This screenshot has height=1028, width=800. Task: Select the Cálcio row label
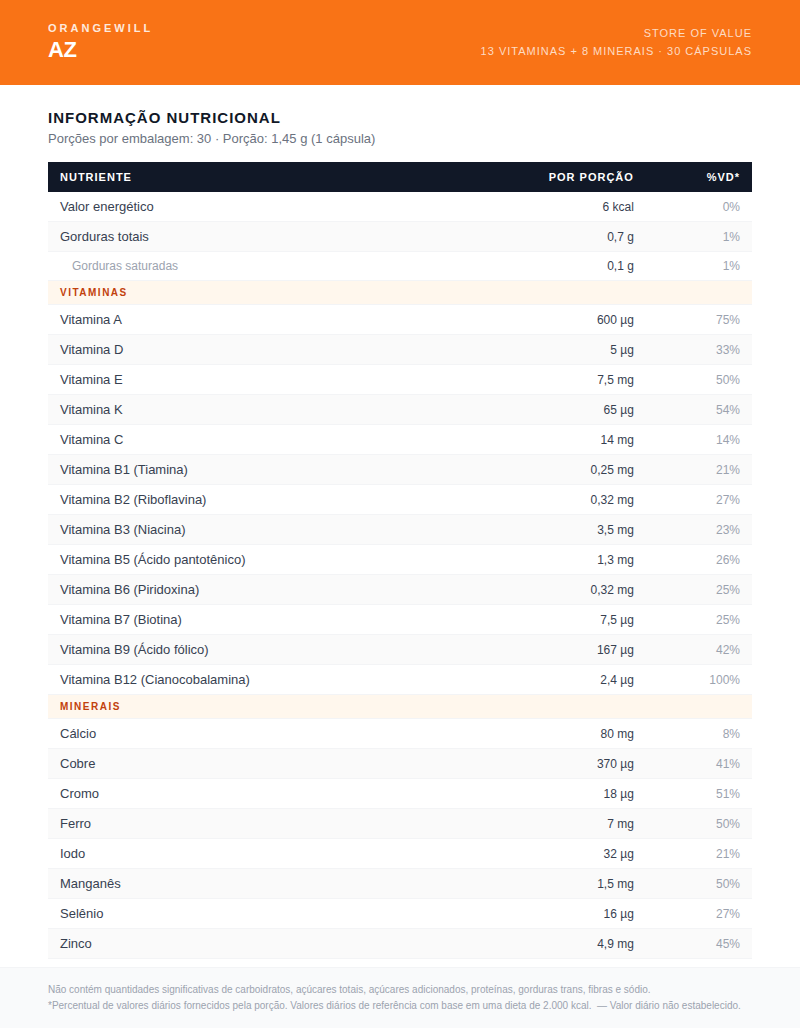(x=78, y=734)
